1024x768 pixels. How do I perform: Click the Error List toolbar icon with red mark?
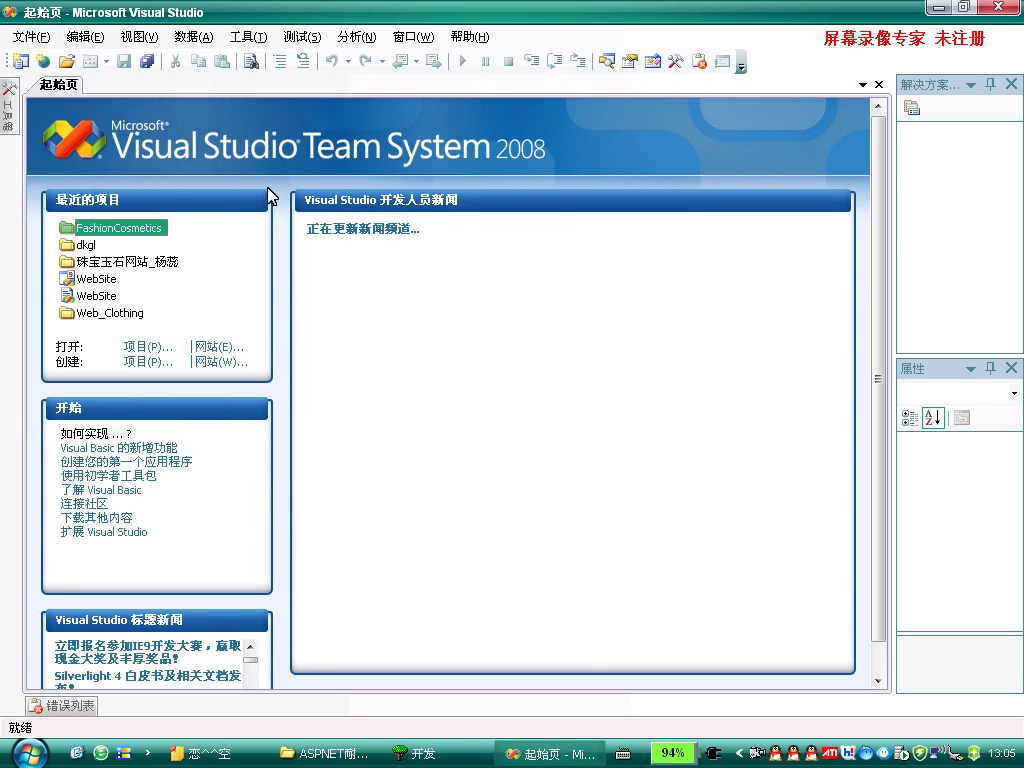pos(699,61)
